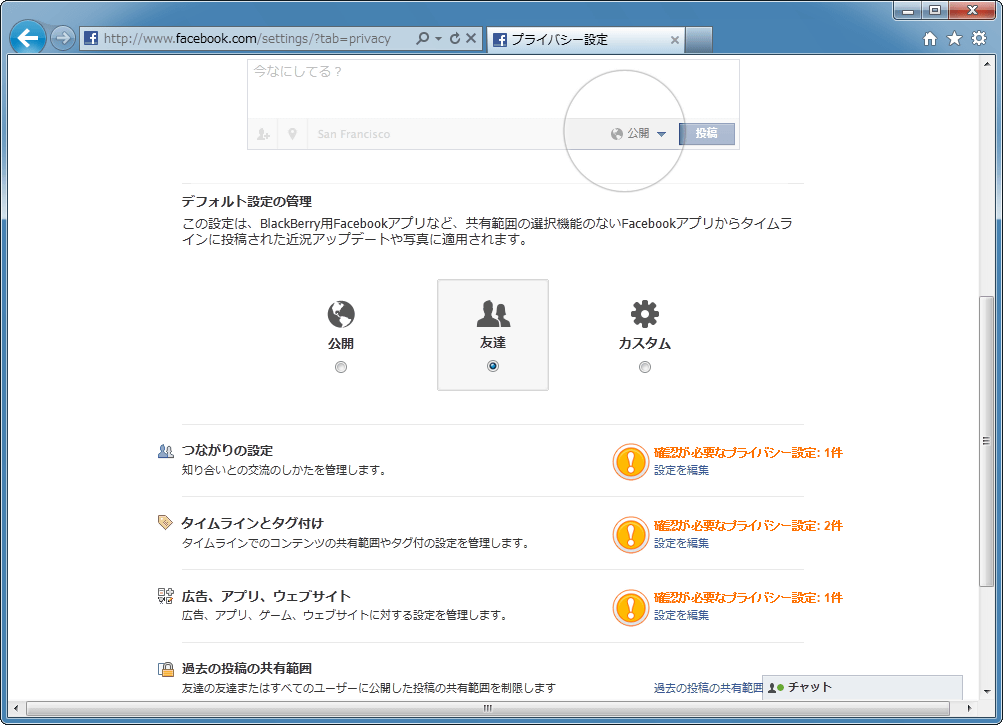Click the 今なにしてる？ status input box

[493, 89]
